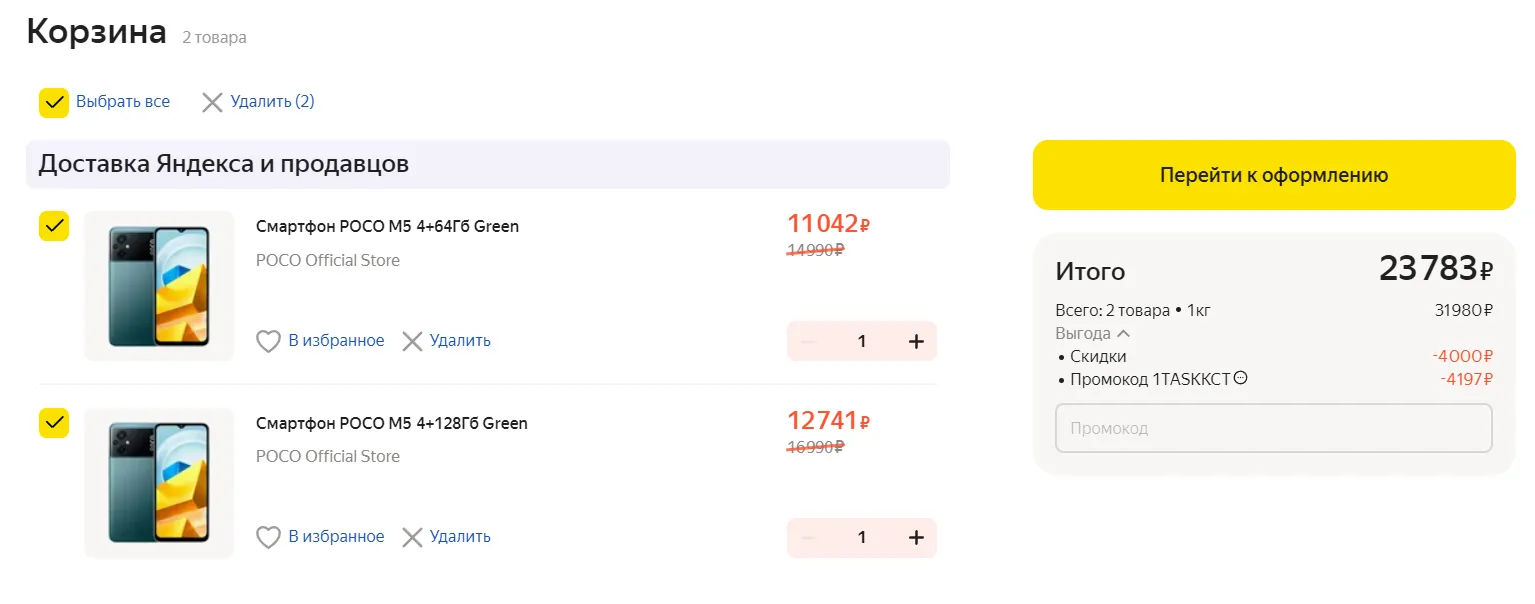Toggle the Выбрать все checkbox

[x=54, y=102]
